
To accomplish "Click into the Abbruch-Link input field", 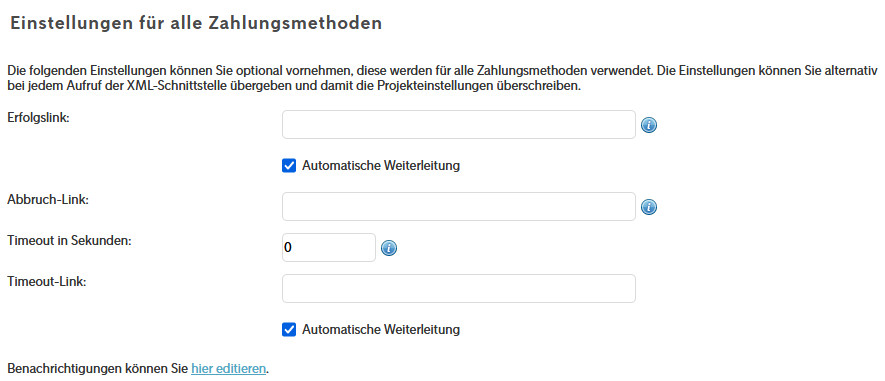I will (x=459, y=207).
